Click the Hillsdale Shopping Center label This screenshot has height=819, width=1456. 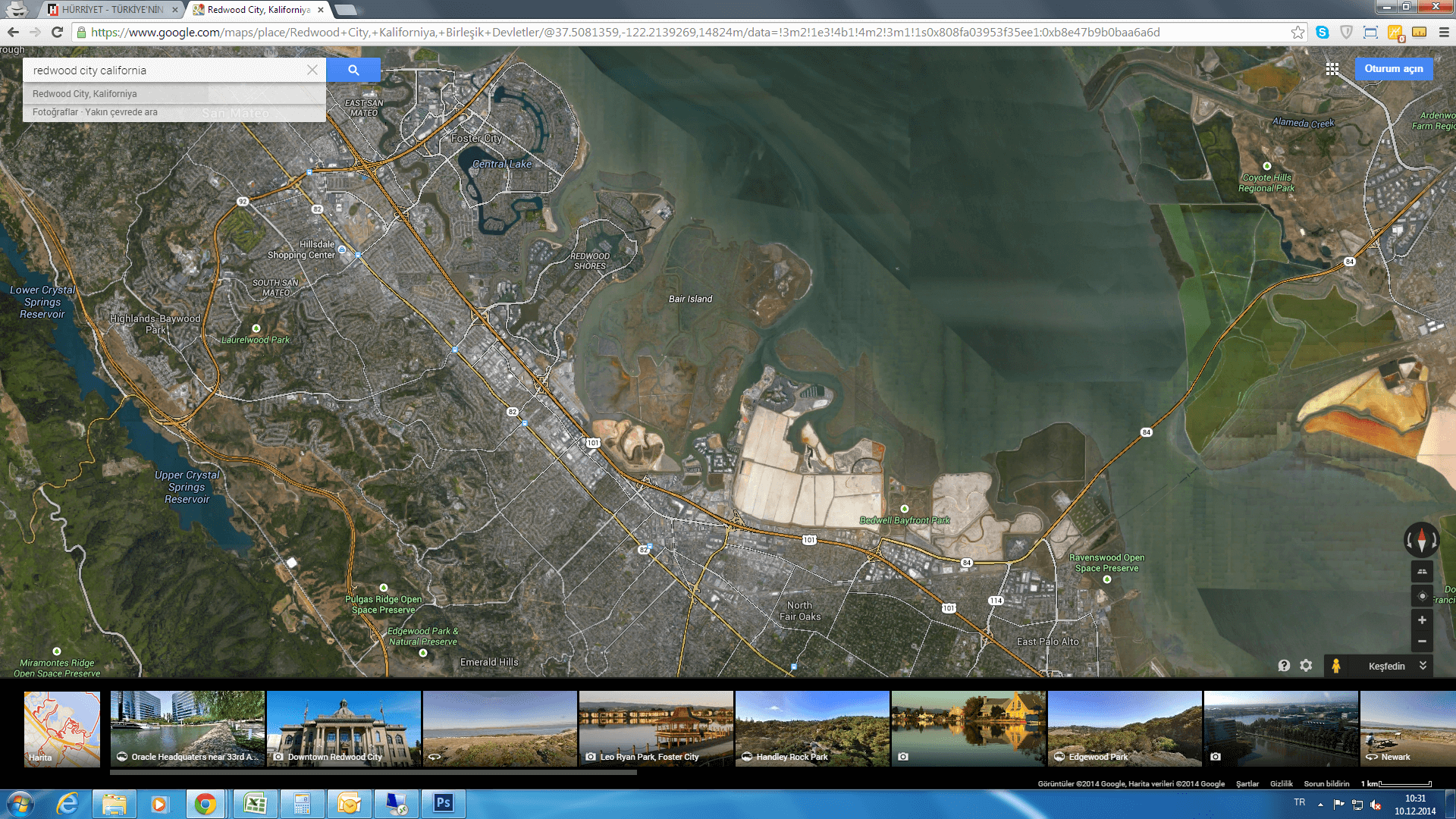[301, 249]
